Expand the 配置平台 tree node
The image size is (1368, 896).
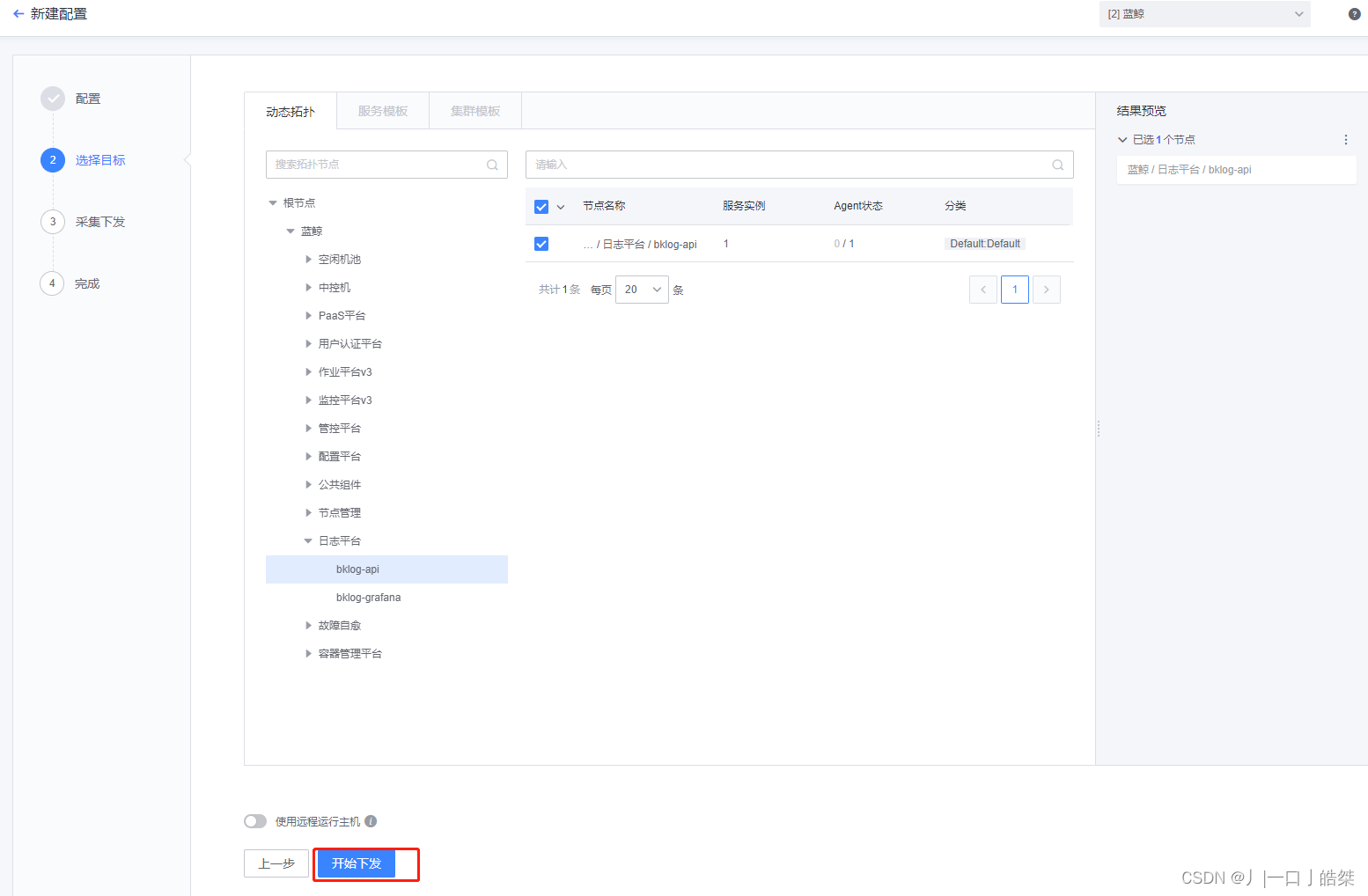pyautogui.click(x=308, y=457)
